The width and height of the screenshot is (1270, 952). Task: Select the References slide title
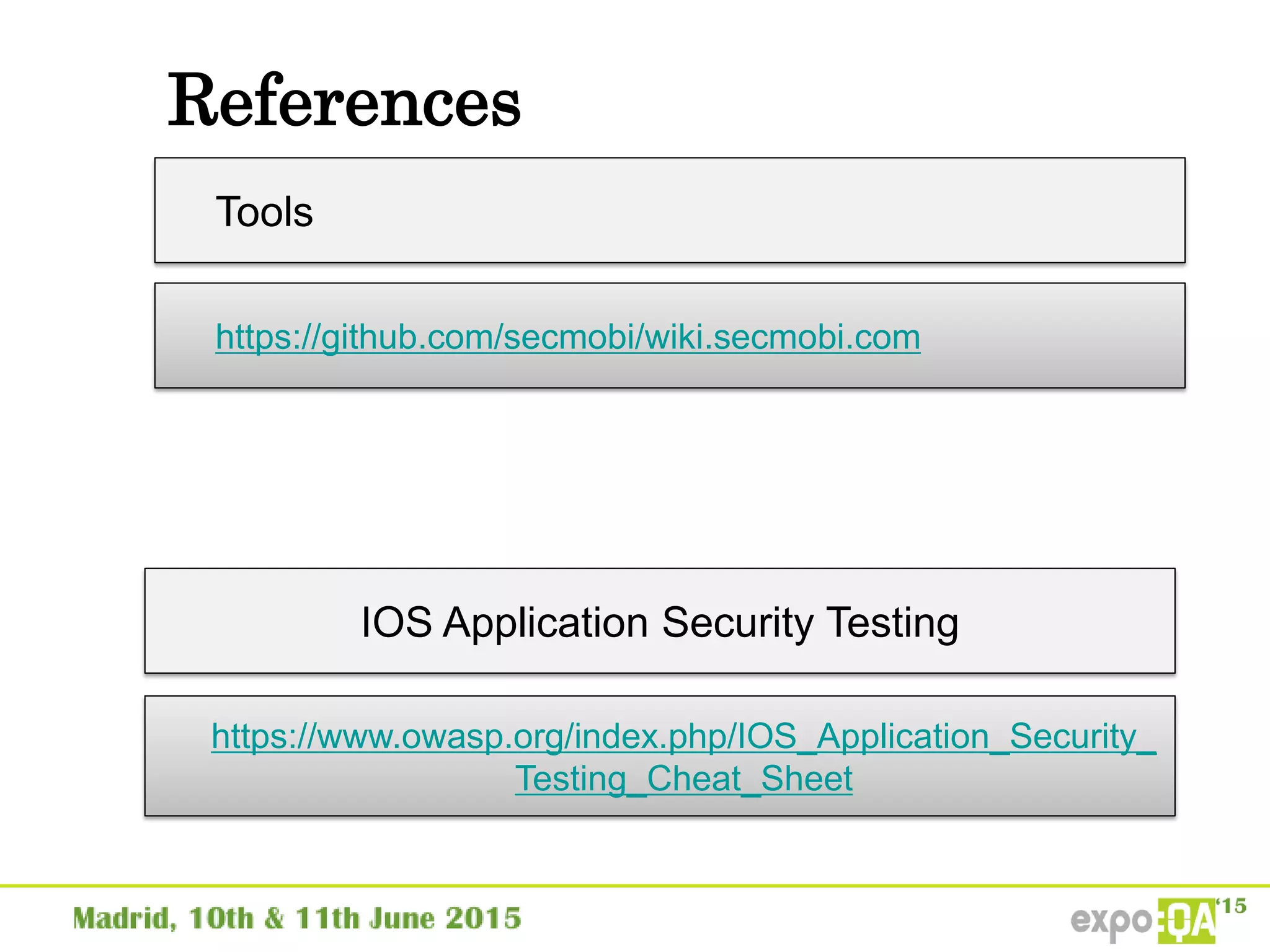pos(344,100)
